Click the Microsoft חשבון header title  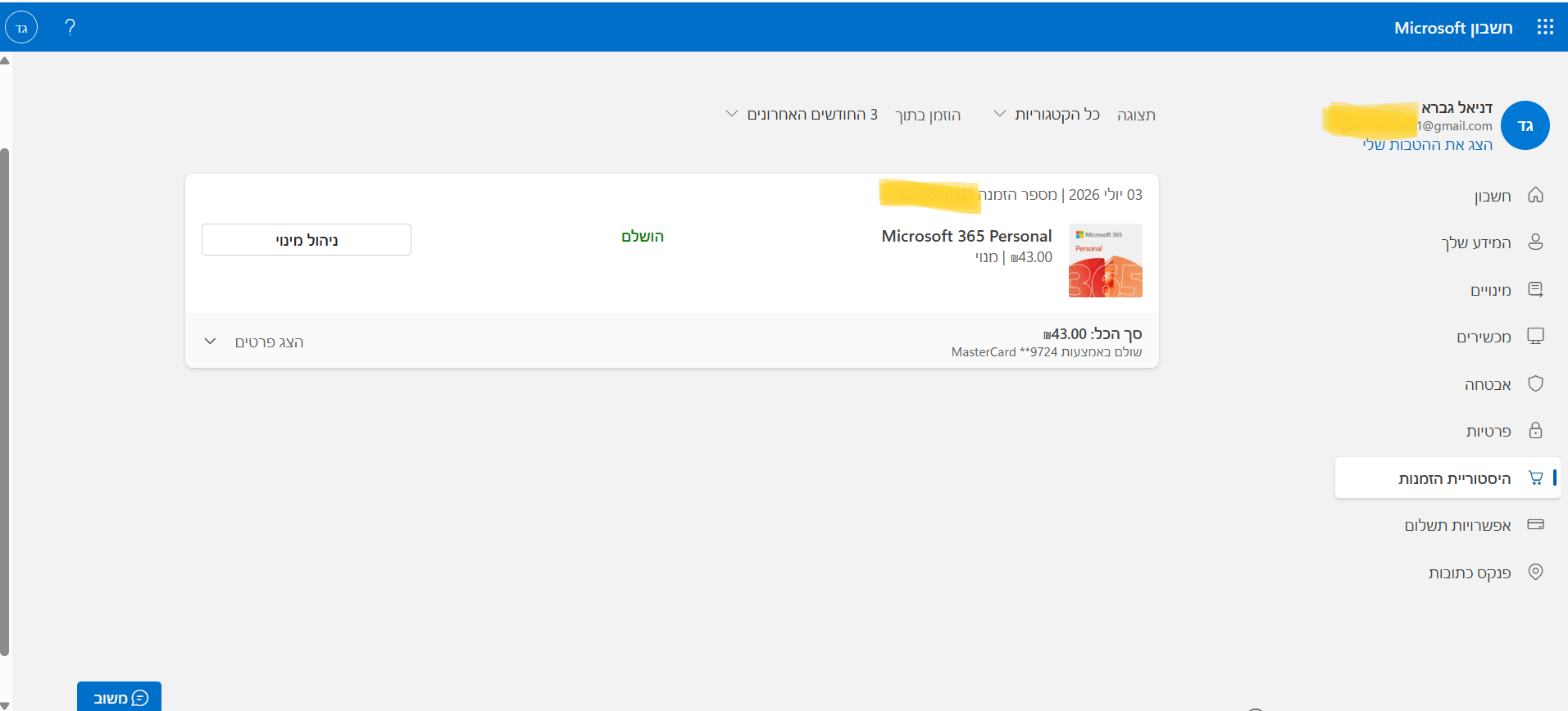click(x=1453, y=28)
